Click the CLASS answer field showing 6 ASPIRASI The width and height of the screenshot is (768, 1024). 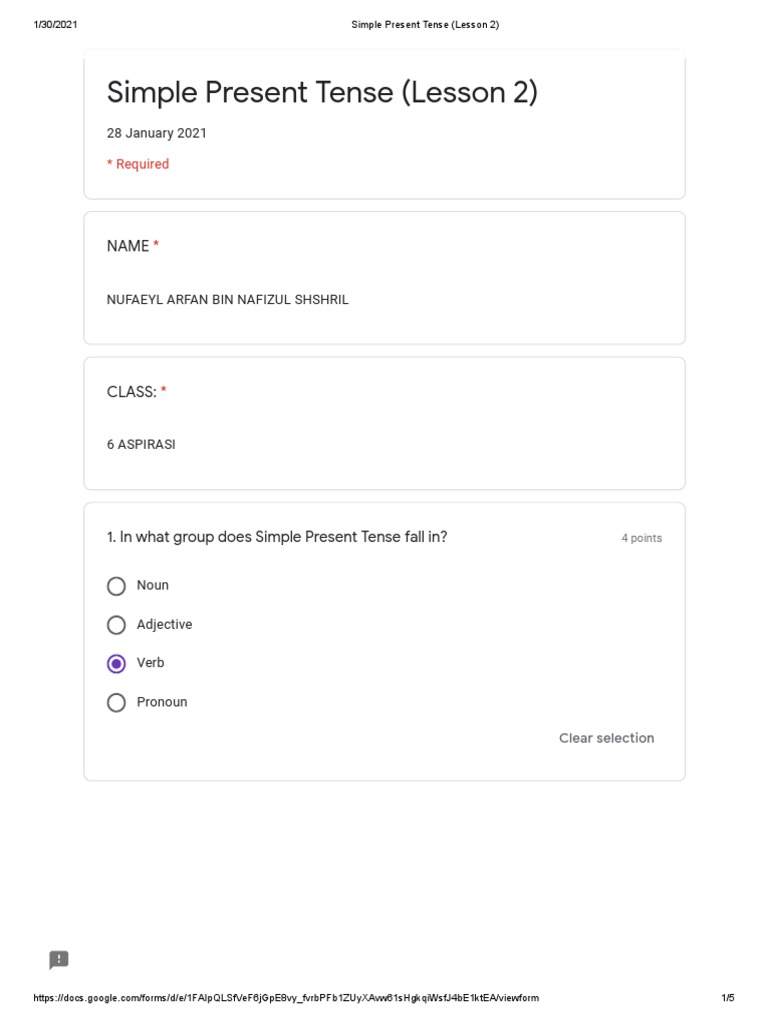pyautogui.click(x=141, y=445)
